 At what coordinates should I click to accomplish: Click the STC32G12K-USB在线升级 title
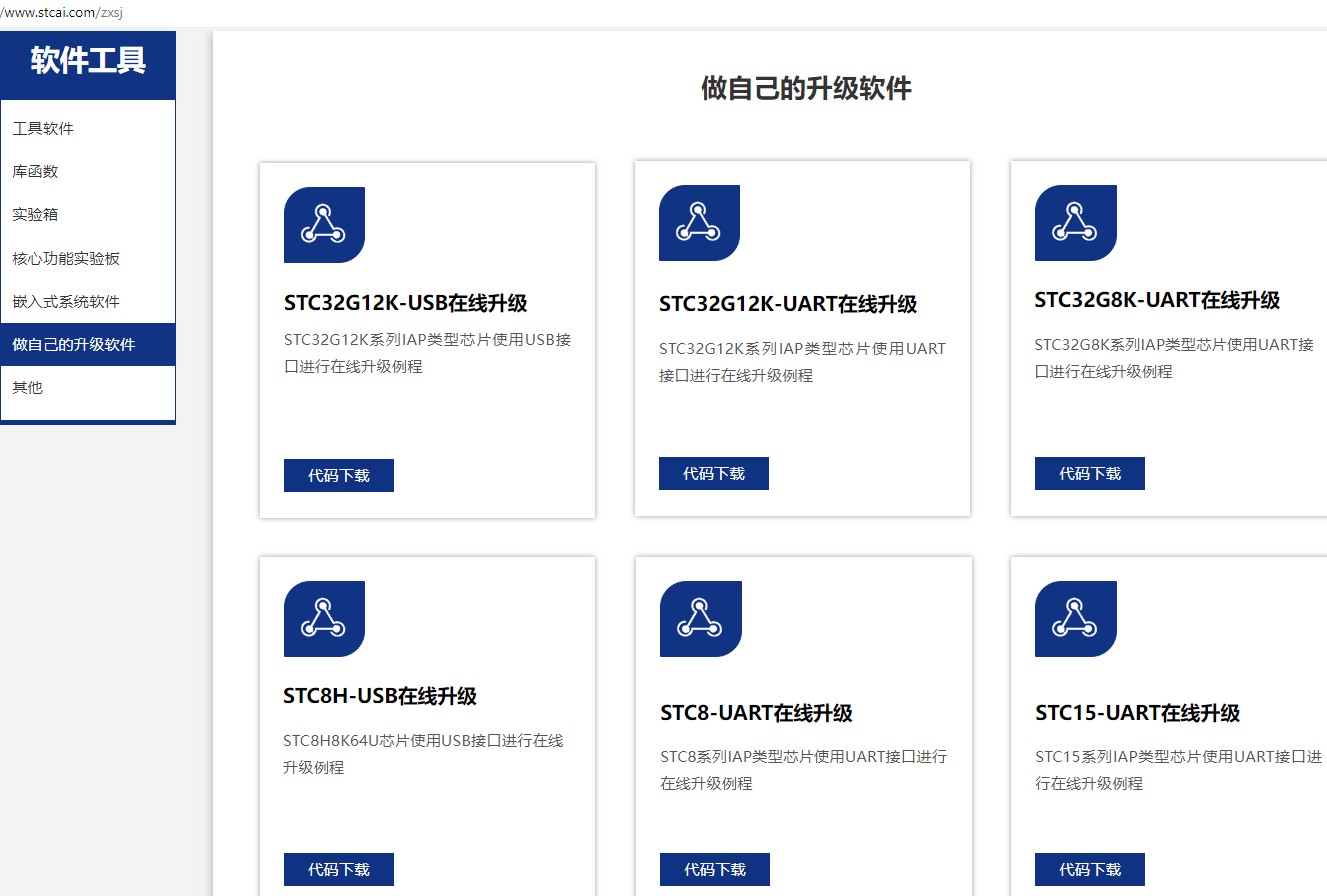click(406, 303)
